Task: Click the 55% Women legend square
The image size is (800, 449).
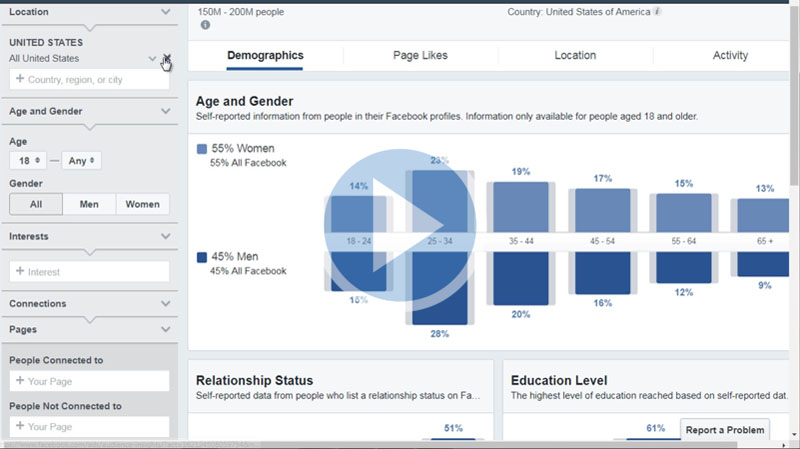Action: 202,149
